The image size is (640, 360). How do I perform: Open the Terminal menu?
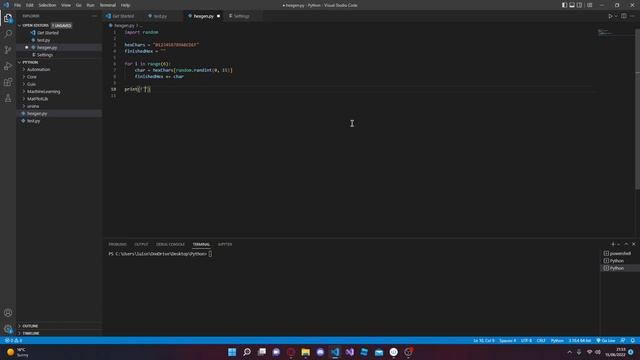click(108, 5)
